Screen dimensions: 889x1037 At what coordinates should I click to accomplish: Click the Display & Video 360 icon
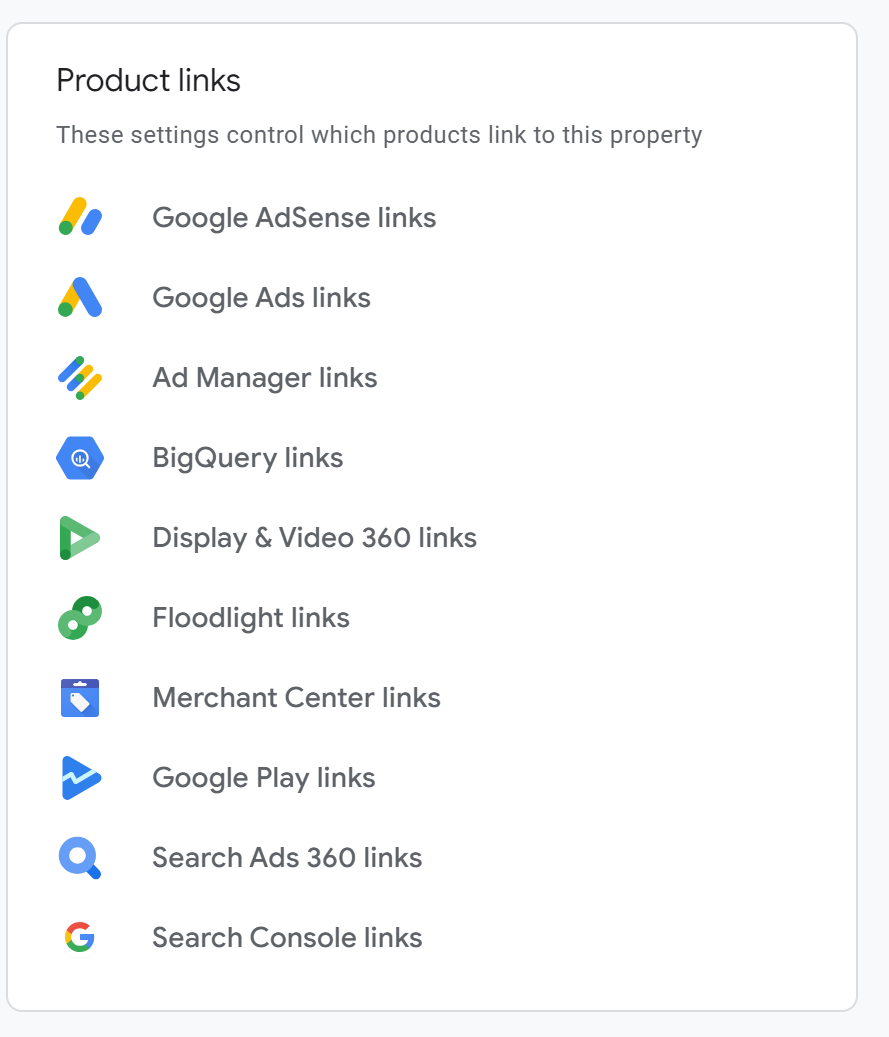[80, 538]
